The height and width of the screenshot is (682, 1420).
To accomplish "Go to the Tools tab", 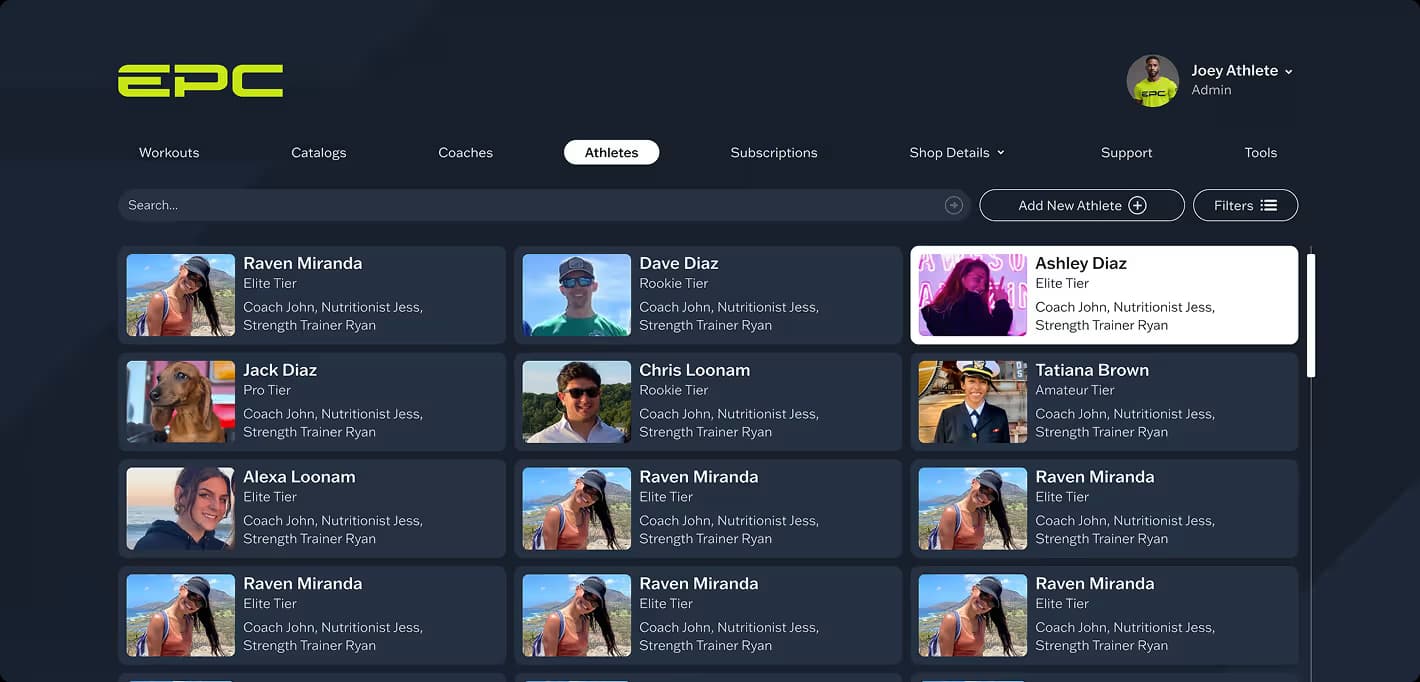I will [x=1261, y=153].
